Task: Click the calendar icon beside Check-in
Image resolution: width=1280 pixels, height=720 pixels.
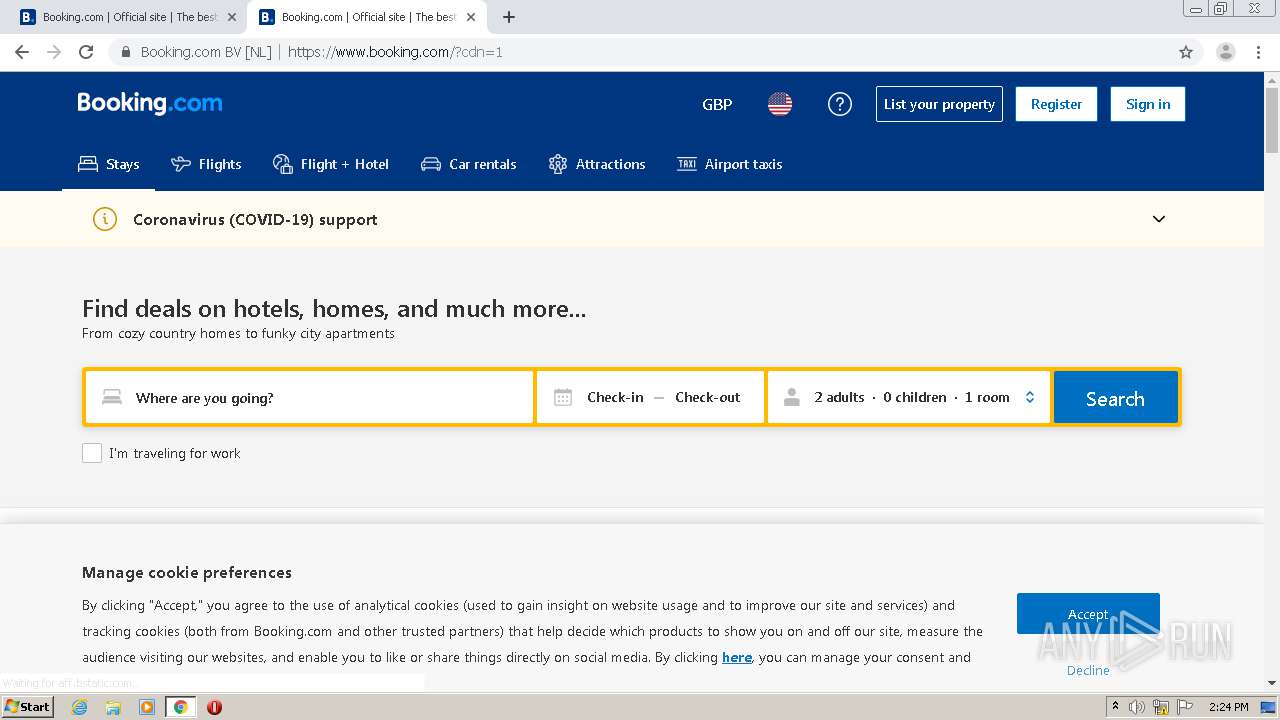Action: pyautogui.click(x=563, y=398)
